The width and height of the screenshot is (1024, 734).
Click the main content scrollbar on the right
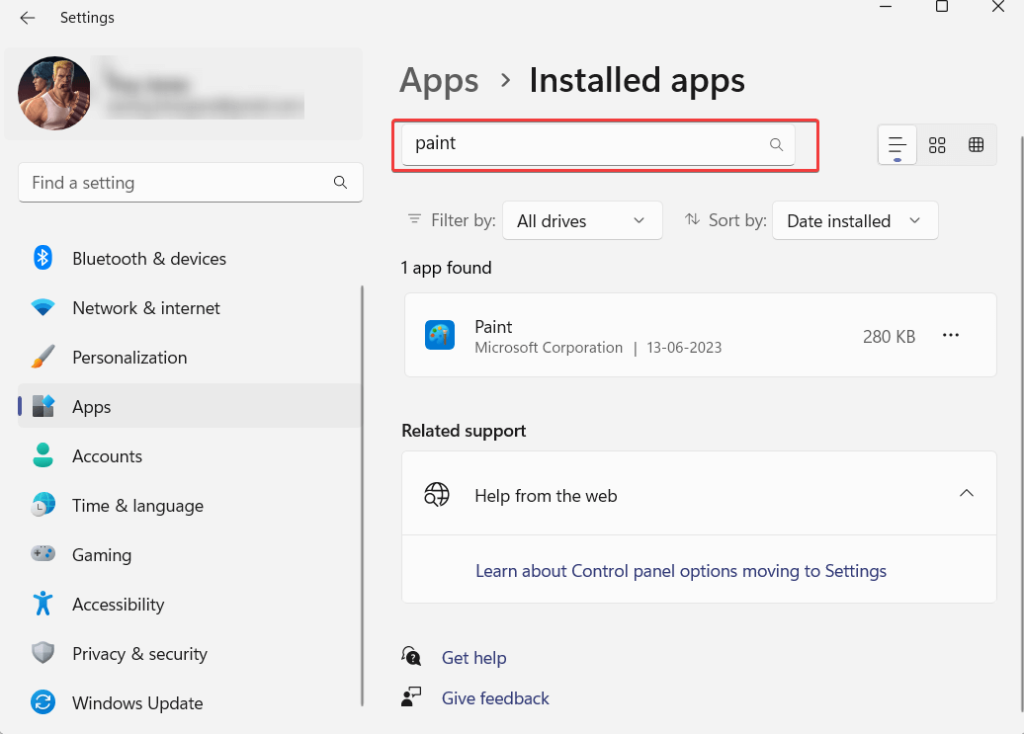pyautogui.click(x=1021, y=424)
